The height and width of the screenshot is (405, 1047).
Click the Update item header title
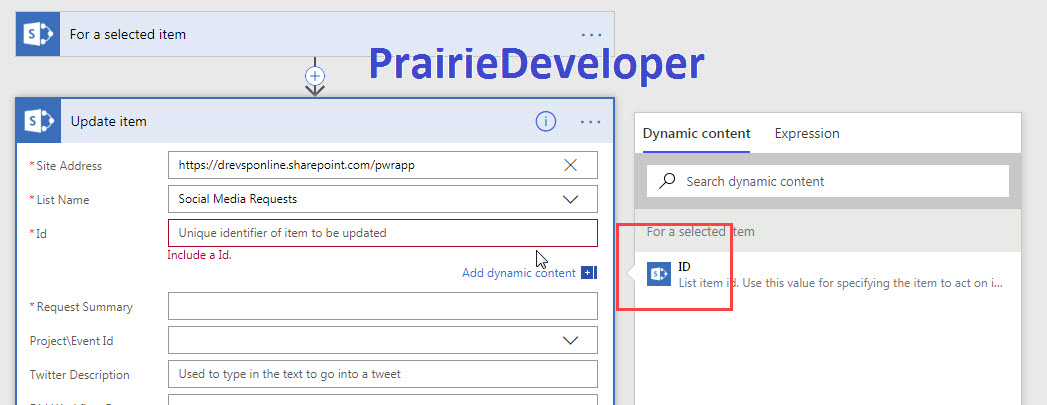click(x=108, y=121)
